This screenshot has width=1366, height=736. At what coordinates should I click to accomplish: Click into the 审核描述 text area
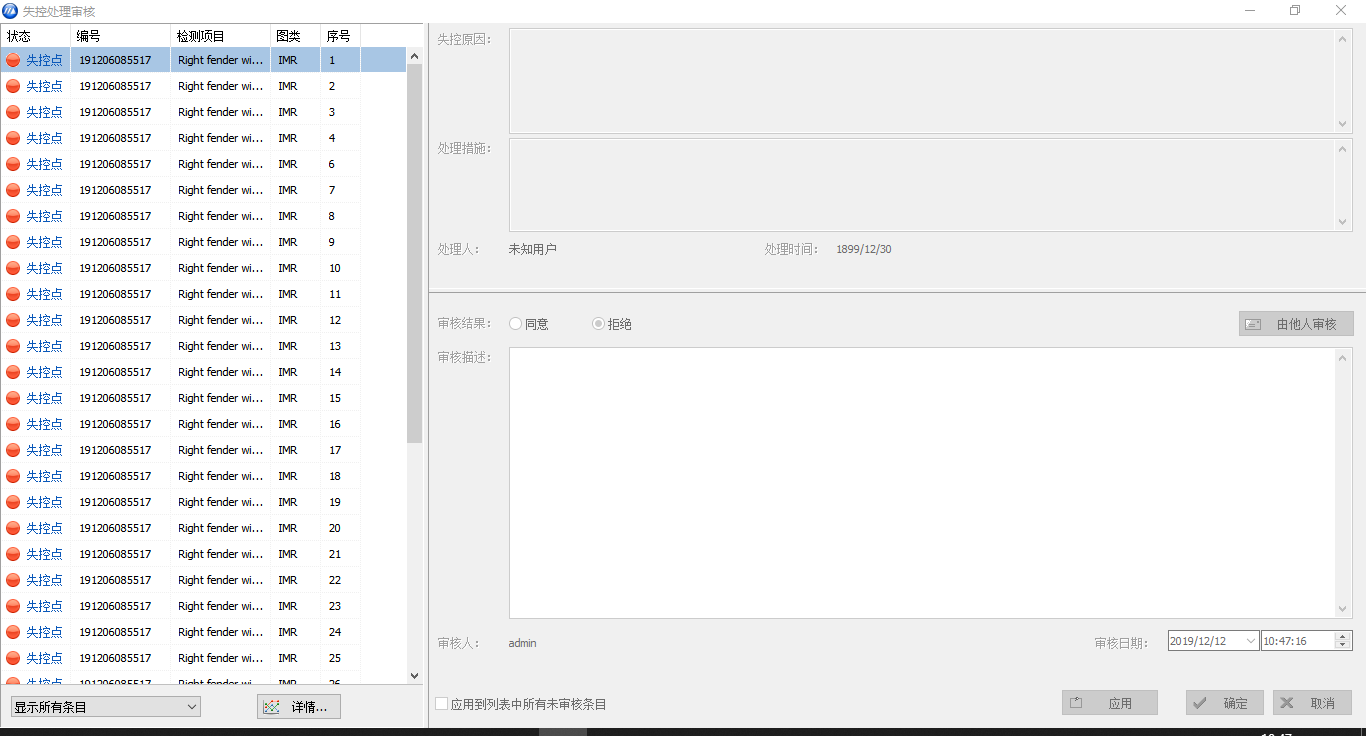pos(920,482)
